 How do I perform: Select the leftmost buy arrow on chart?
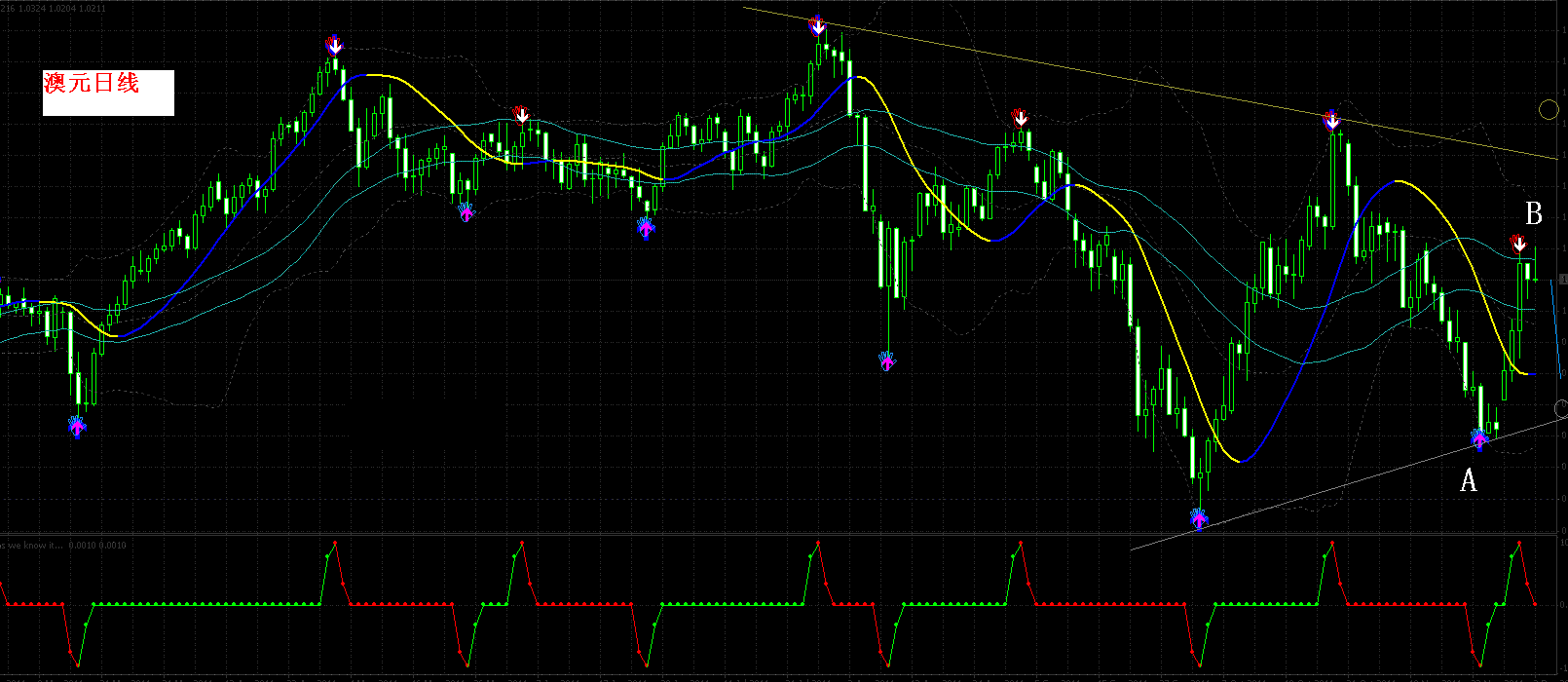(77, 426)
